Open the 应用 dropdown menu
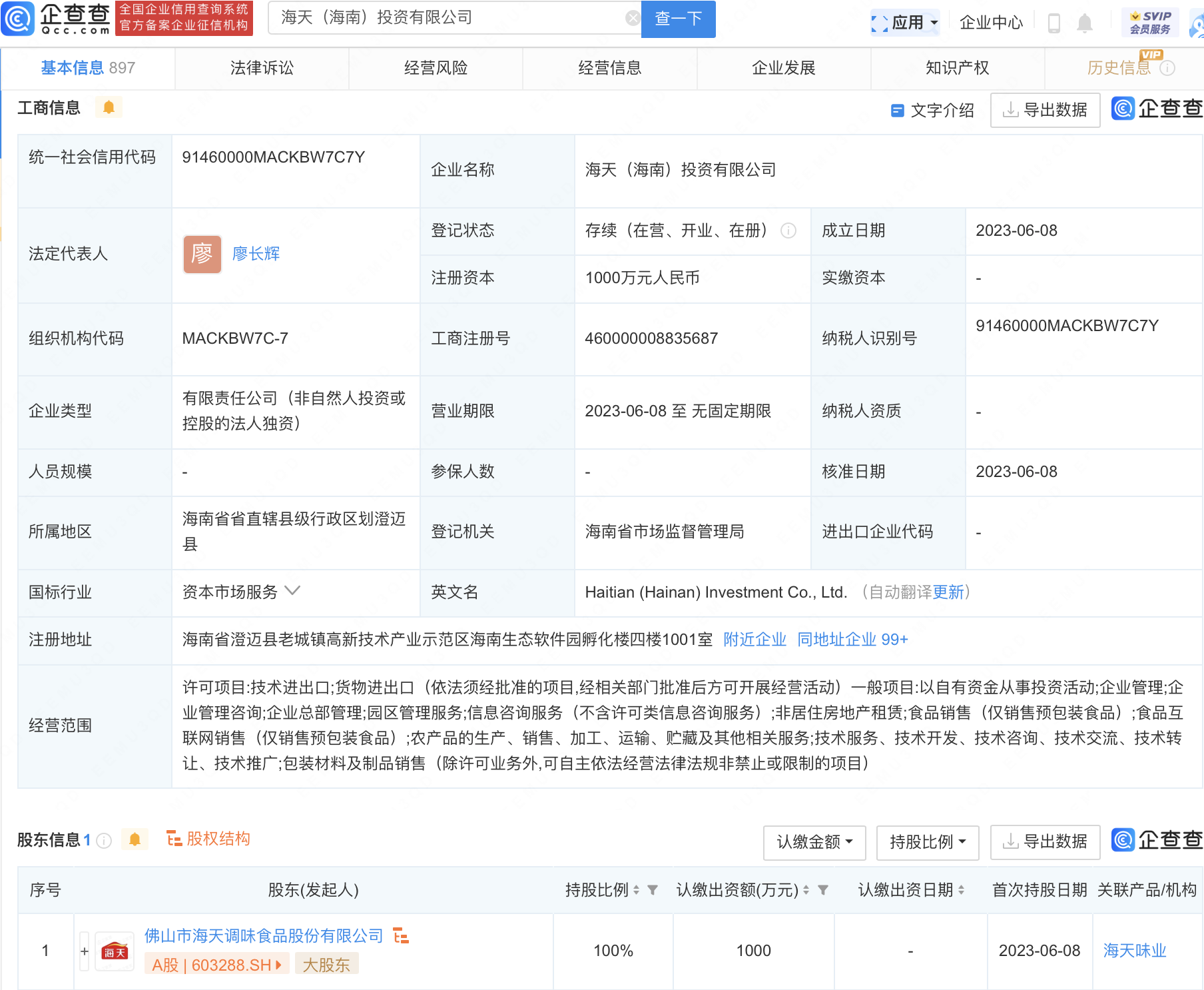Screen dimensions: 1204x990 point(905,23)
